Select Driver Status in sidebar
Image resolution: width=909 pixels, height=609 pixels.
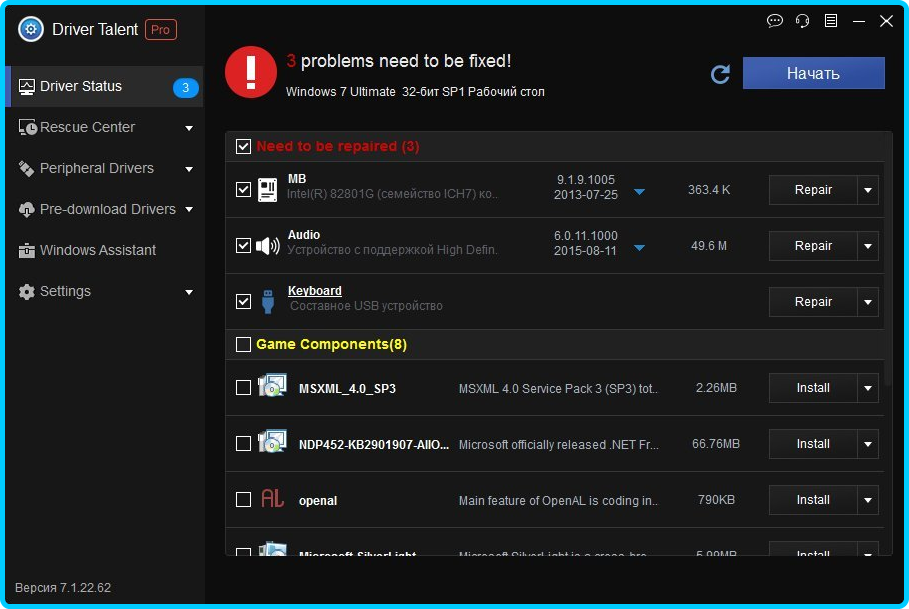click(104, 87)
